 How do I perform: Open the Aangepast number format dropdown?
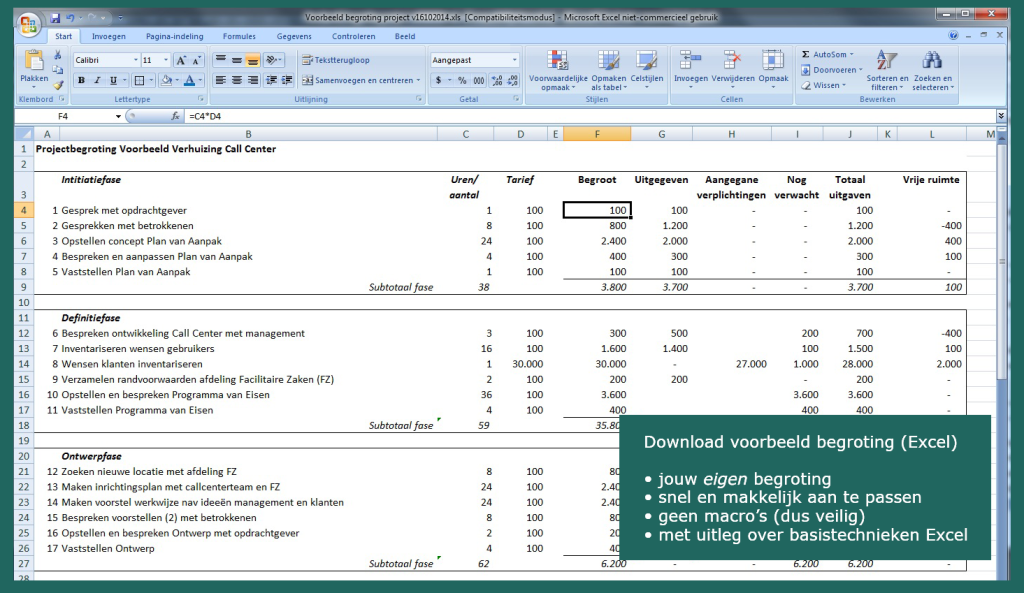click(515, 60)
